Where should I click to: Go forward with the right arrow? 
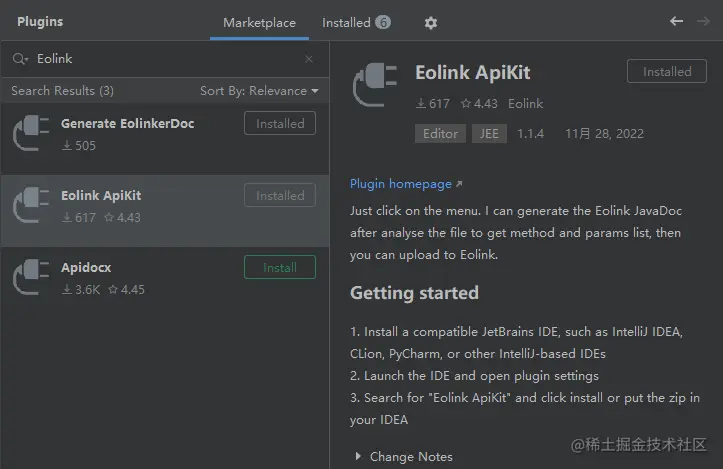click(x=703, y=21)
